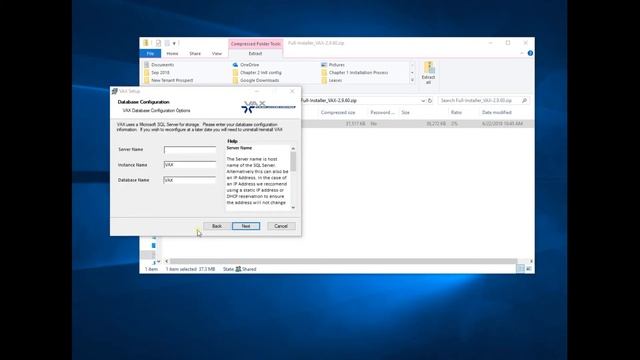The width and height of the screenshot is (640, 360).
Task: Click the Help question mark icon in Explorer
Action: (x=530, y=53)
